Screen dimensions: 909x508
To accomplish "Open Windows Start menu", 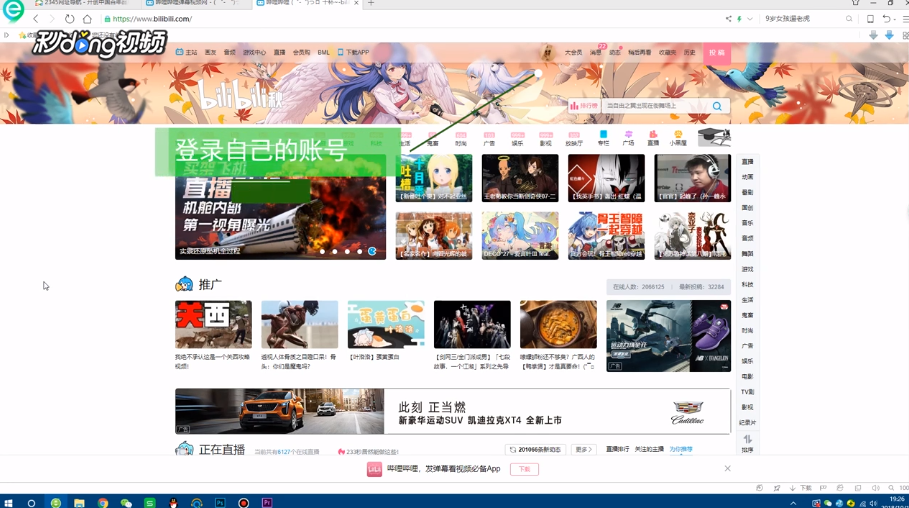I will point(8,502).
